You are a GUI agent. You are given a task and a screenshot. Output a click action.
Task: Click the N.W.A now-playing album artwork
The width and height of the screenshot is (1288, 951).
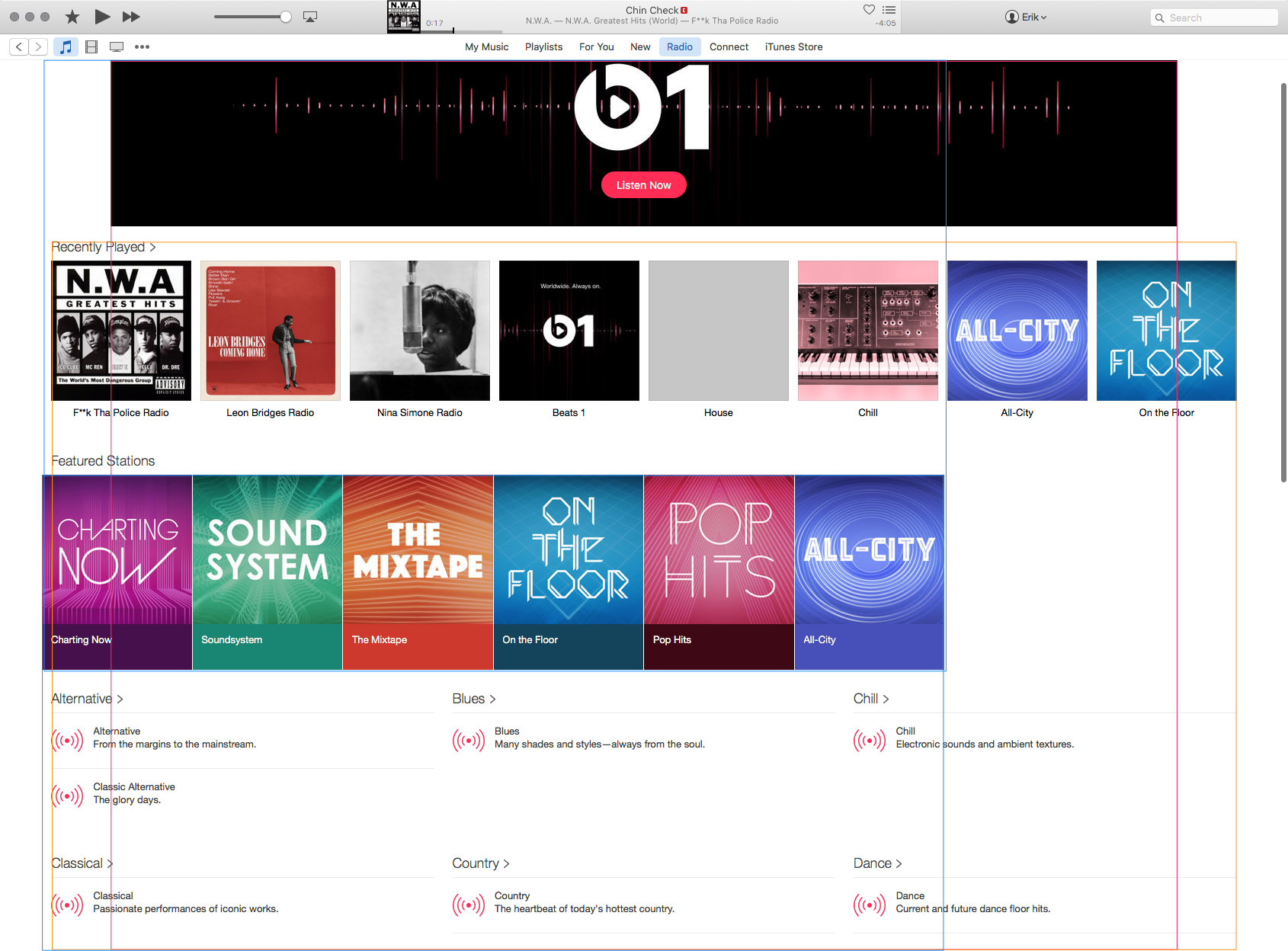point(403,17)
